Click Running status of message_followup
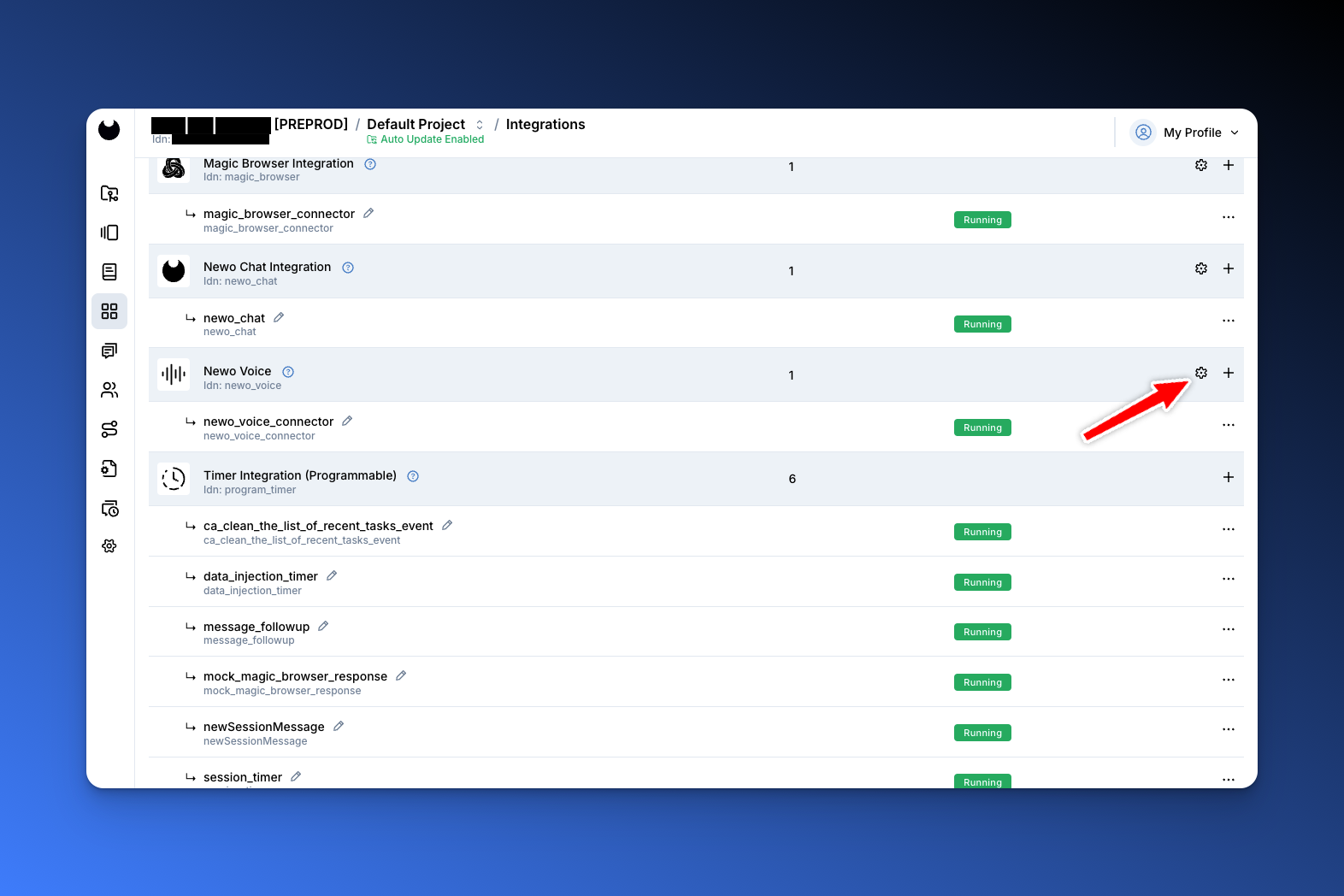 [982, 632]
